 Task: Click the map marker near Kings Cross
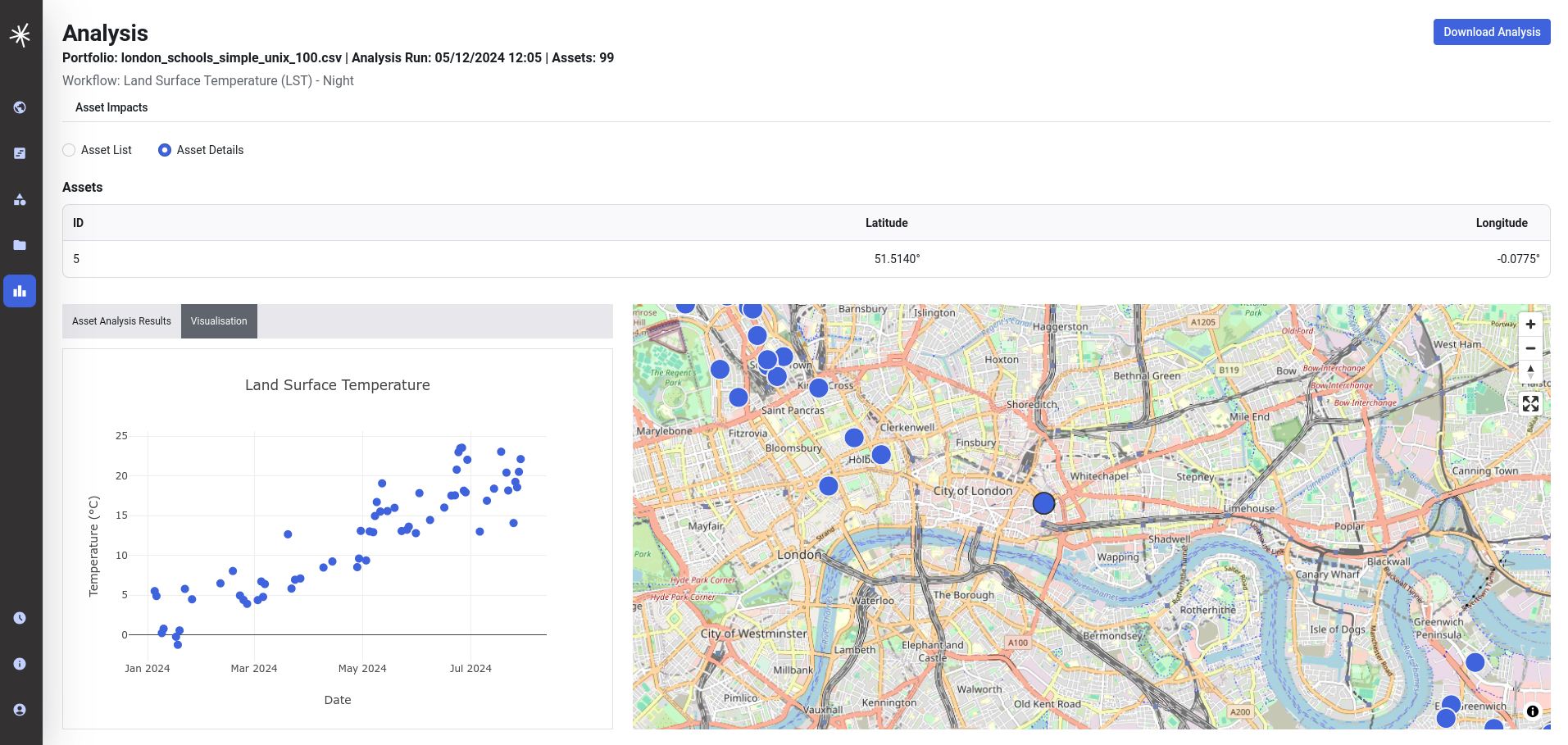coord(818,388)
